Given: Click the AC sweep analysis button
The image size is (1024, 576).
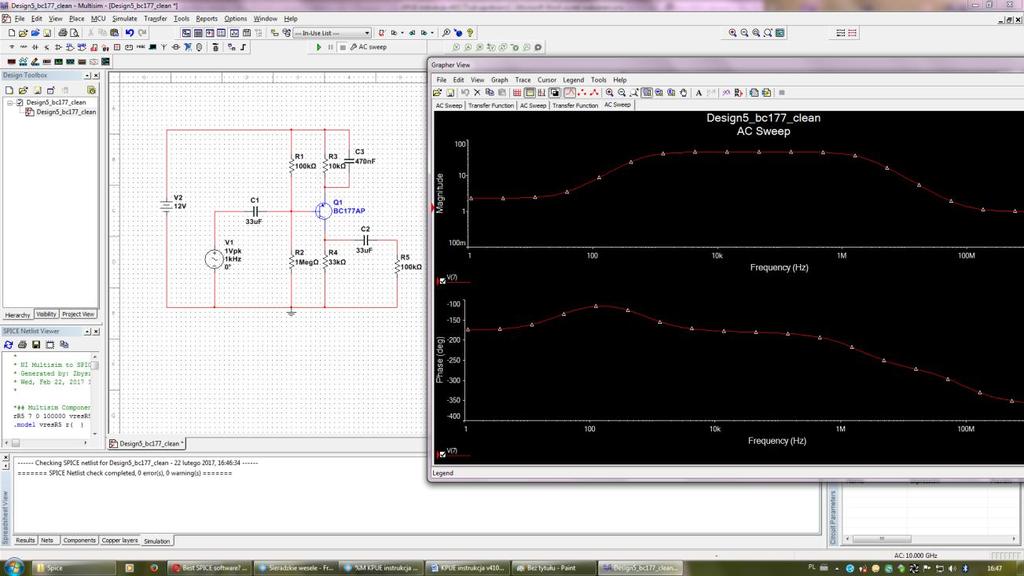Looking at the screenshot, I should coord(368,47).
